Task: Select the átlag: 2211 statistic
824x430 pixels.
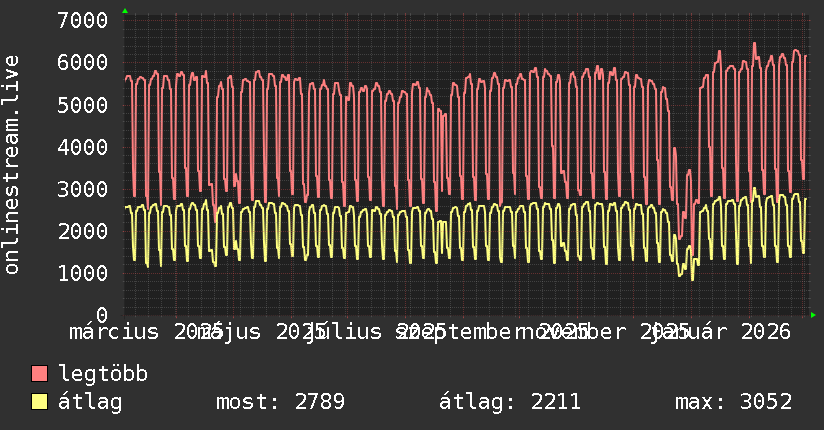Action: point(510,402)
